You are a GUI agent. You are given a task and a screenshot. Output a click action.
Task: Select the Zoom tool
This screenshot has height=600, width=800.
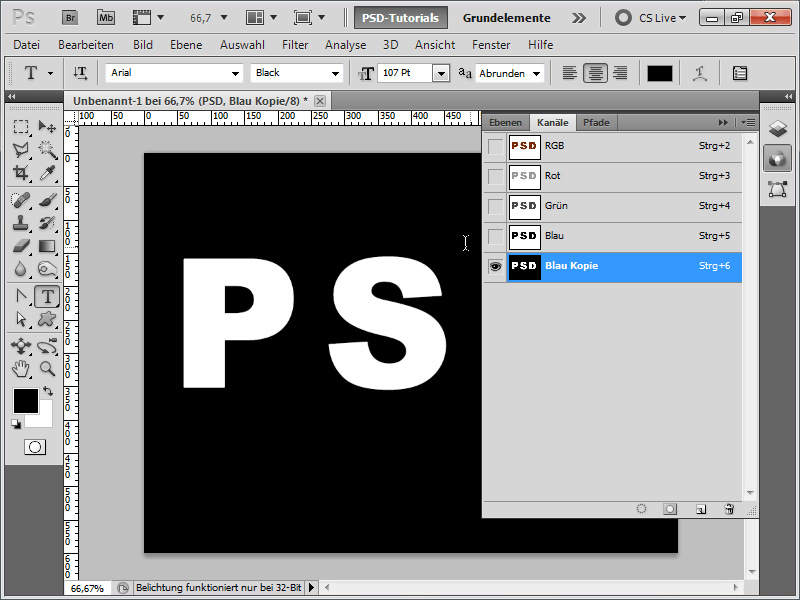point(47,368)
